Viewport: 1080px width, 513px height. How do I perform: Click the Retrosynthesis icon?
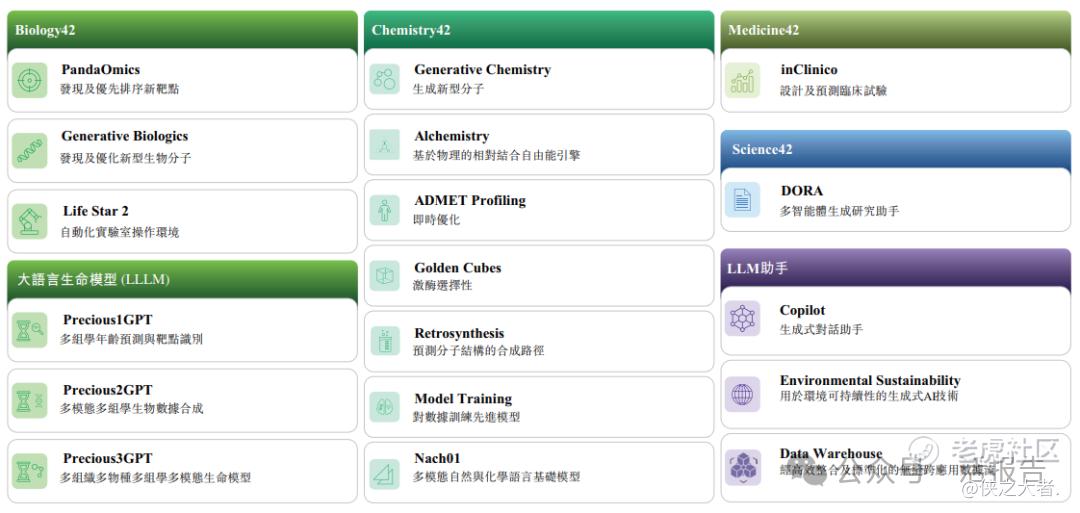[x=384, y=341]
